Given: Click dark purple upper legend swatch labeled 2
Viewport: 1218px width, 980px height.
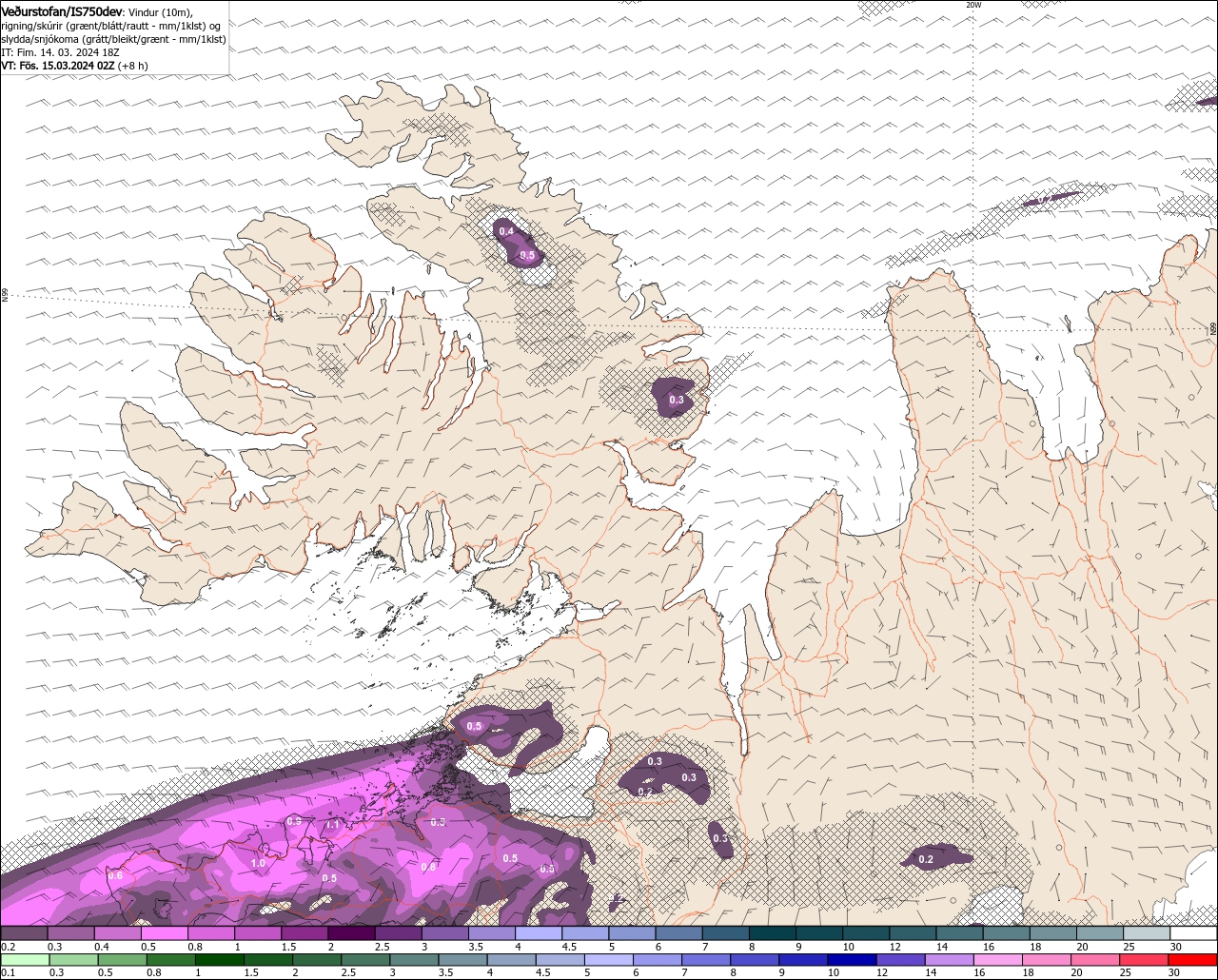Looking at the screenshot, I should [351, 933].
